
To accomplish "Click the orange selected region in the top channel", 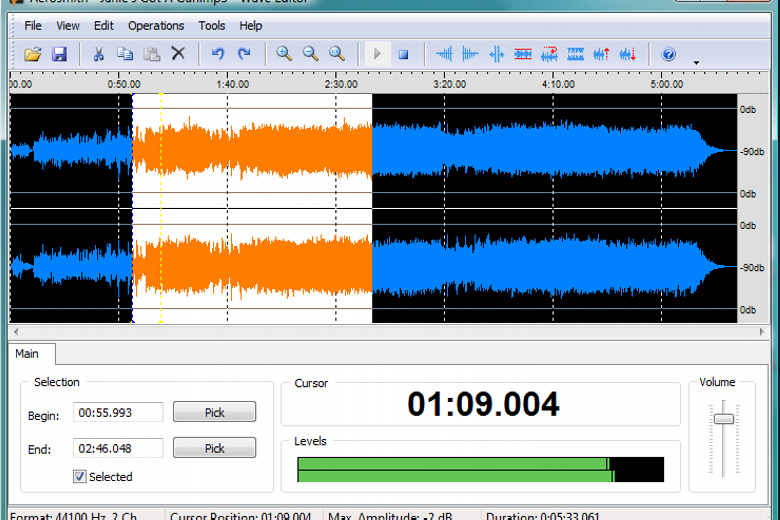I will [252, 151].
